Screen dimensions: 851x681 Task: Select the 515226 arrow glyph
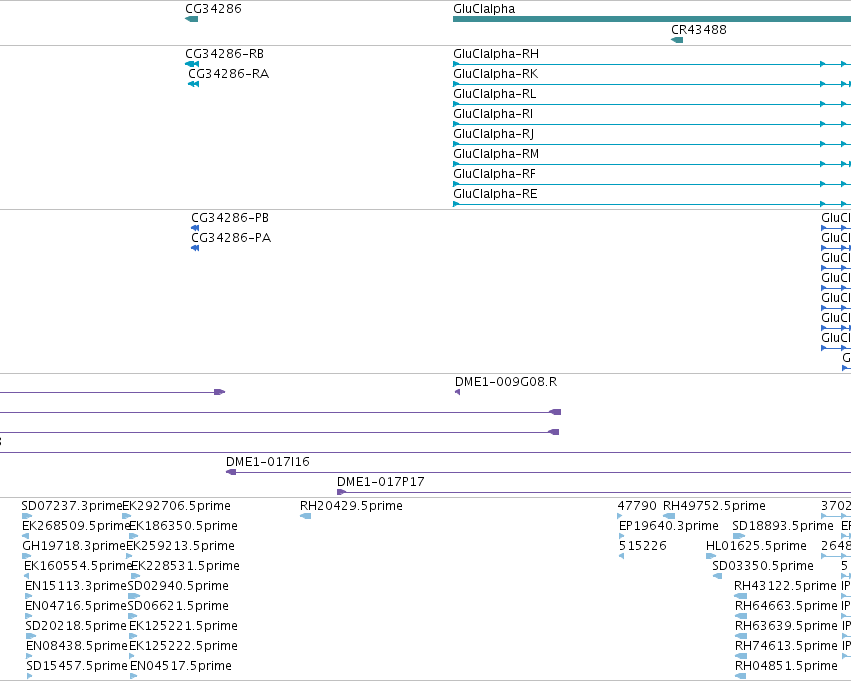pos(621,556)
